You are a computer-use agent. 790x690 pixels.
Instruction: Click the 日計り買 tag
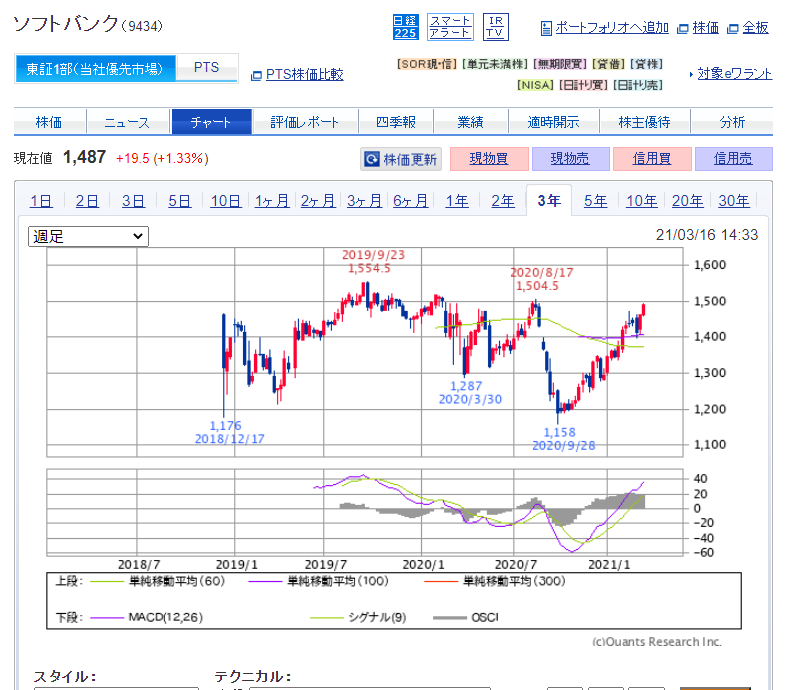tap(583, 85)
